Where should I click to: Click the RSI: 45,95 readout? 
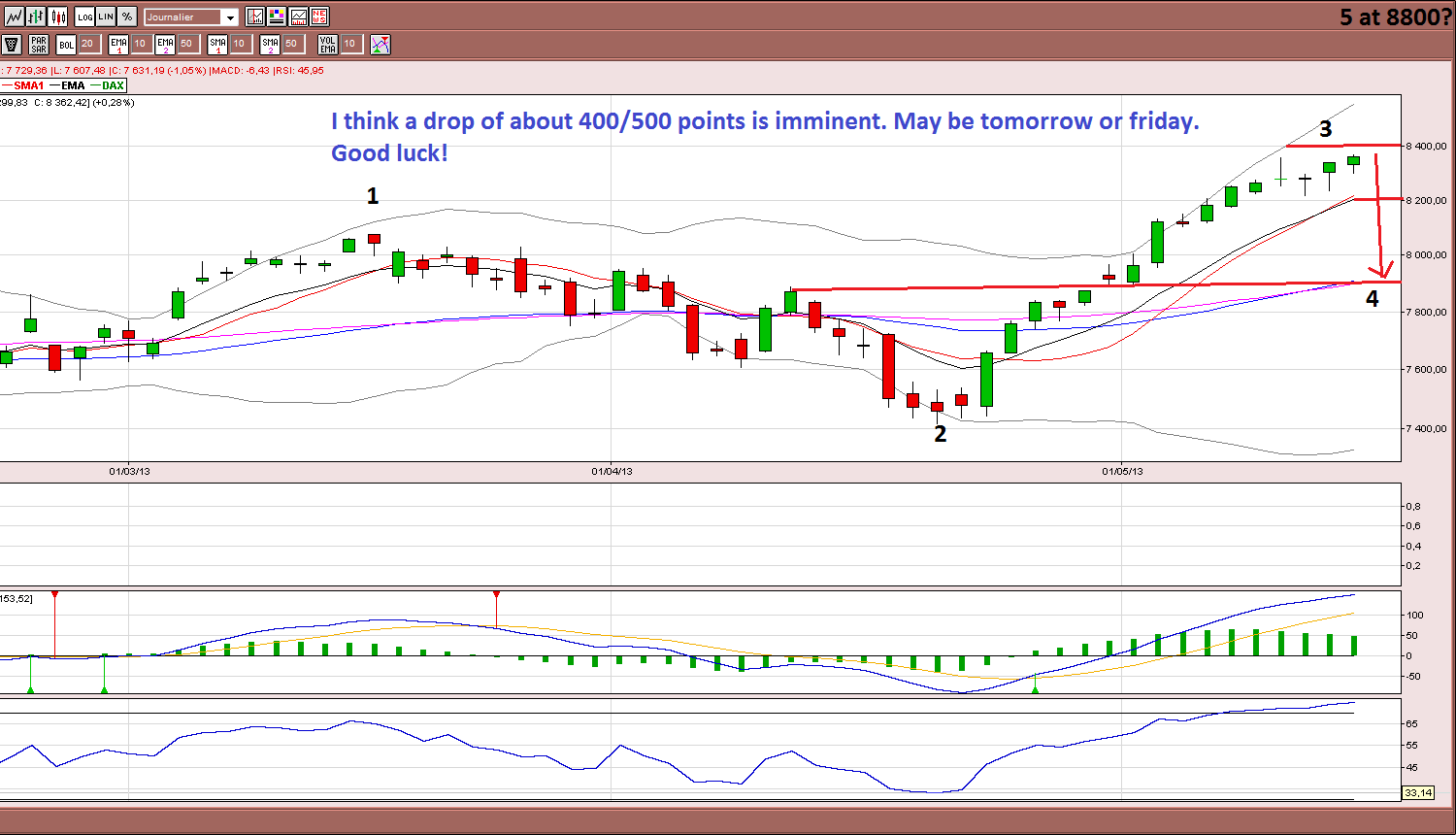(x=299, y=71)
